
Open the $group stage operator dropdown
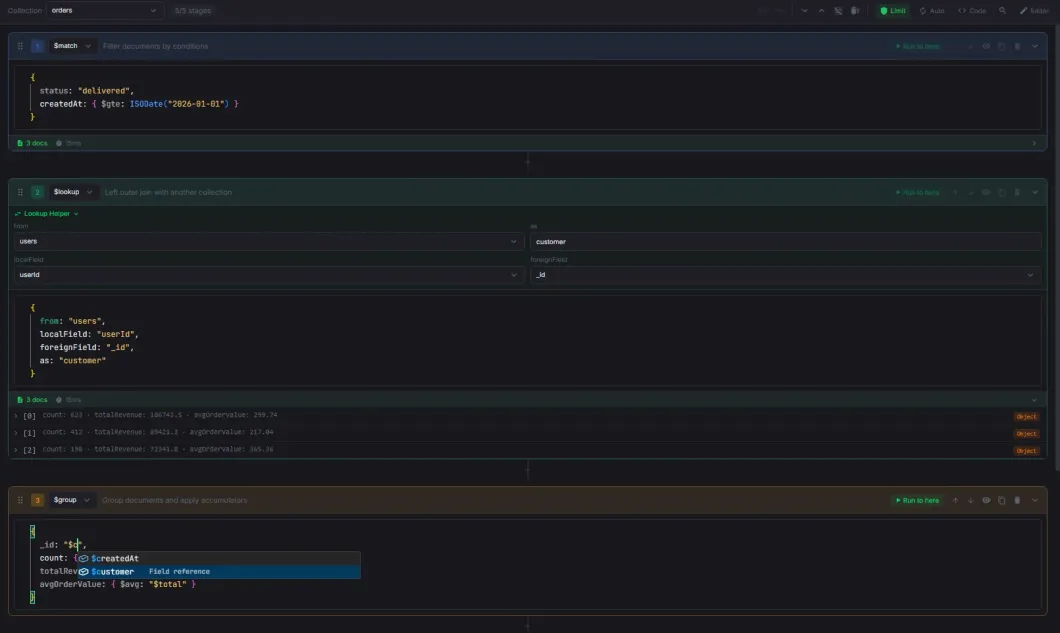70,500
